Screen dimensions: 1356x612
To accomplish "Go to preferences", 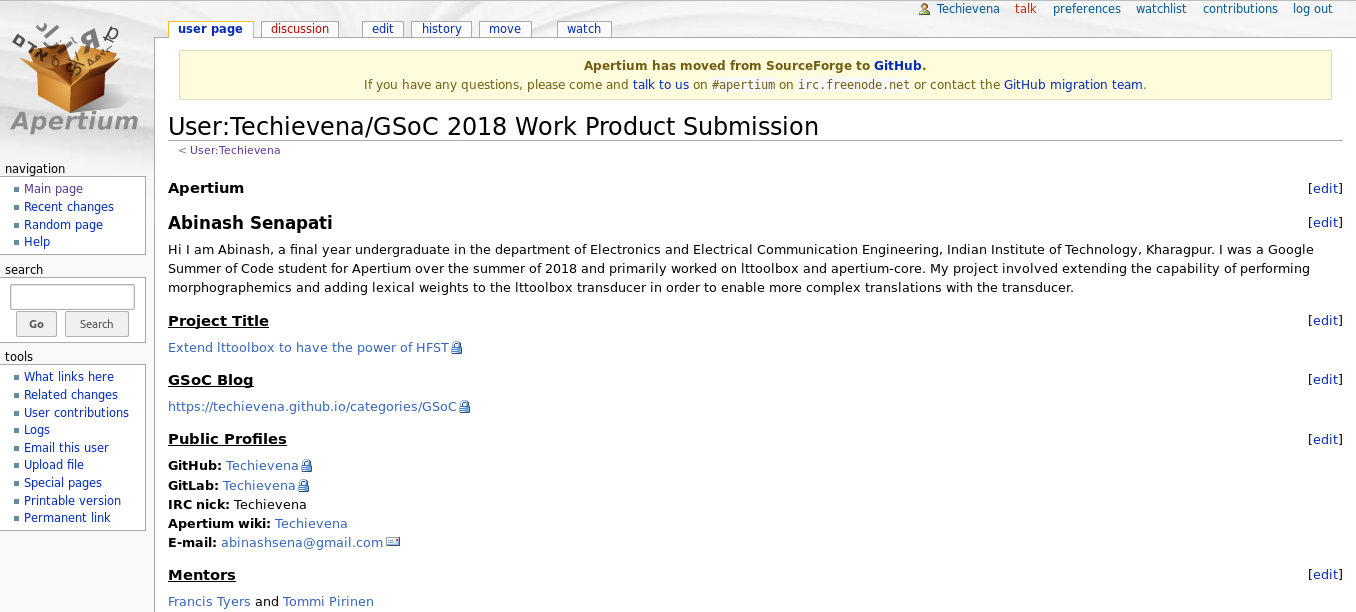I will point(1087,9).
